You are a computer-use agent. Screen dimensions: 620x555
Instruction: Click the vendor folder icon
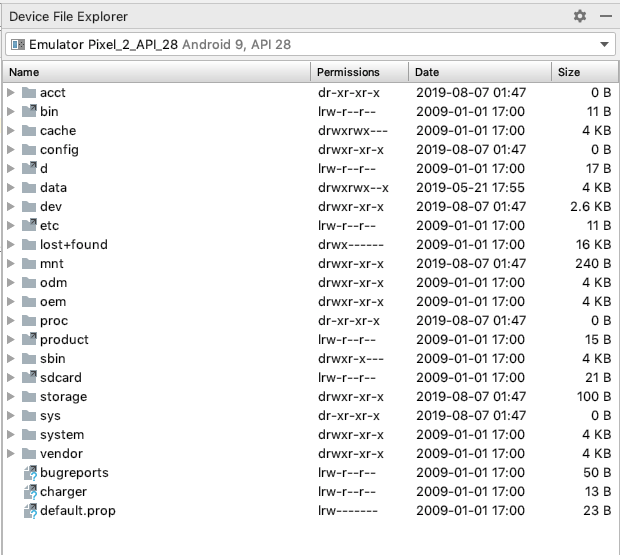(x=29, y=453)
